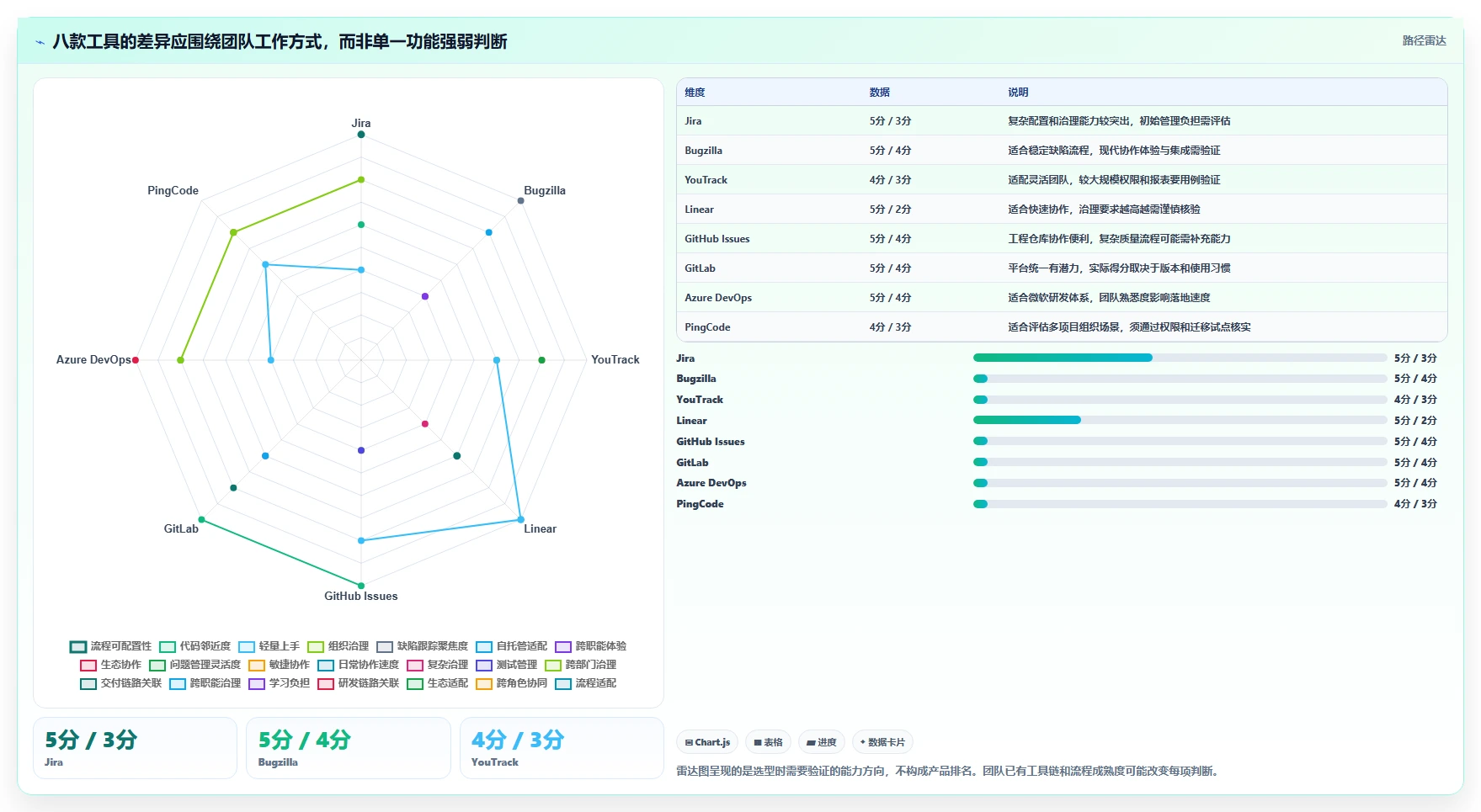The image size is (1481, 812).
Task: Toggle the 缺陷跟踪聚焦度 legend entry
Action: point(423,646)
